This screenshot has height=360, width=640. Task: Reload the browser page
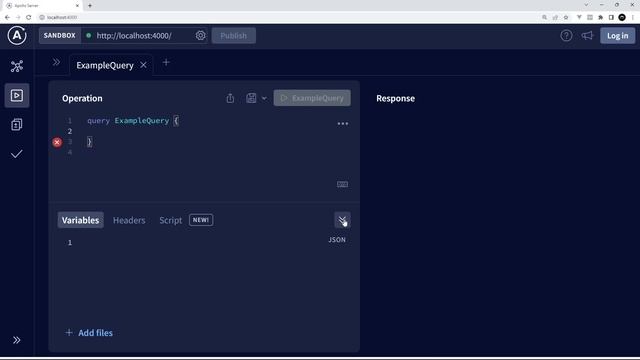pyautogui.click(x=29, y=17)
